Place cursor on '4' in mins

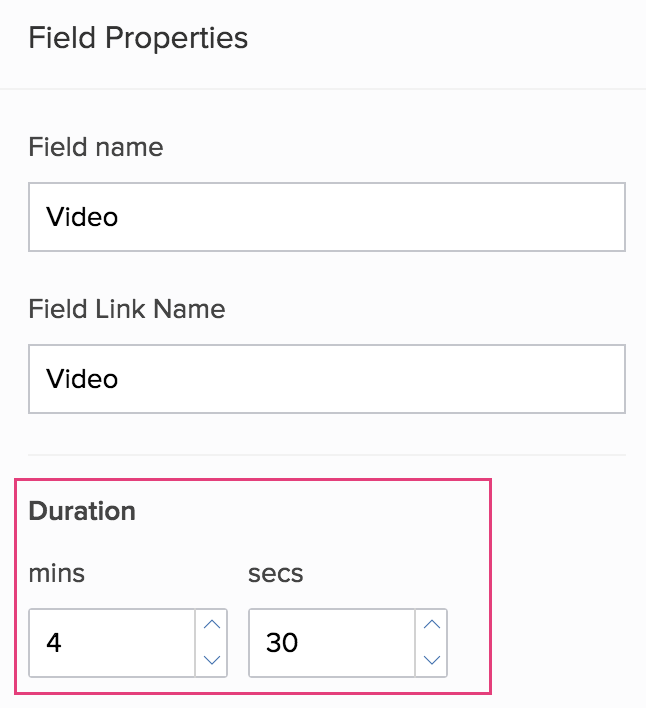[x=54, y=643]
